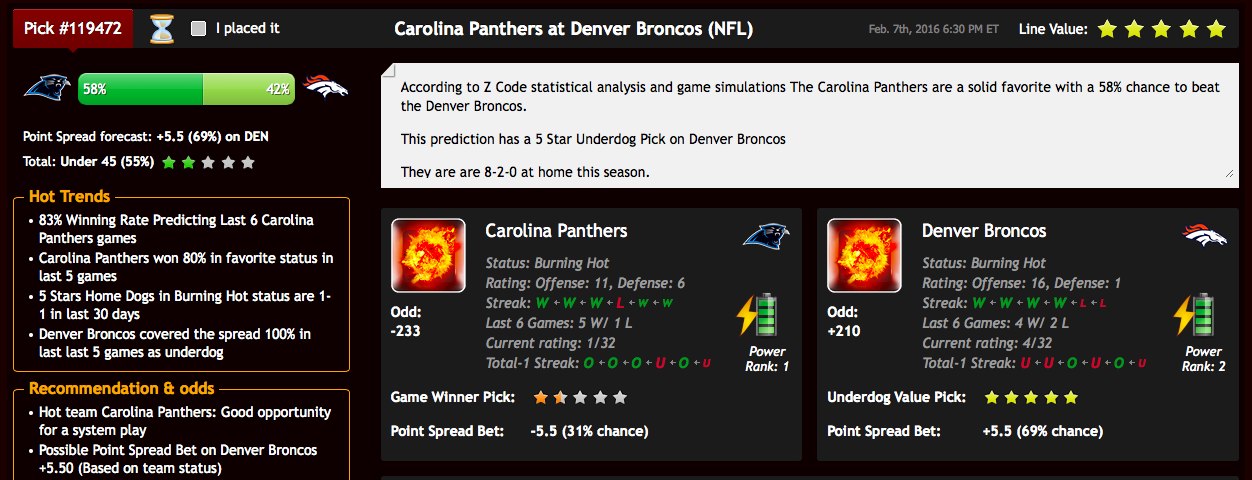Click the Denver Broncos team name heading
Viewport: 1252px width, 480px height.
pos(984,231)
